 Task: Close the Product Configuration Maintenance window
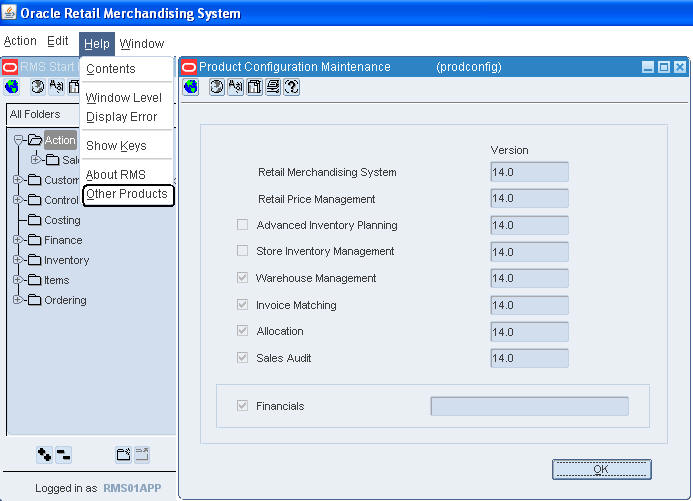(x=680, y=67)
